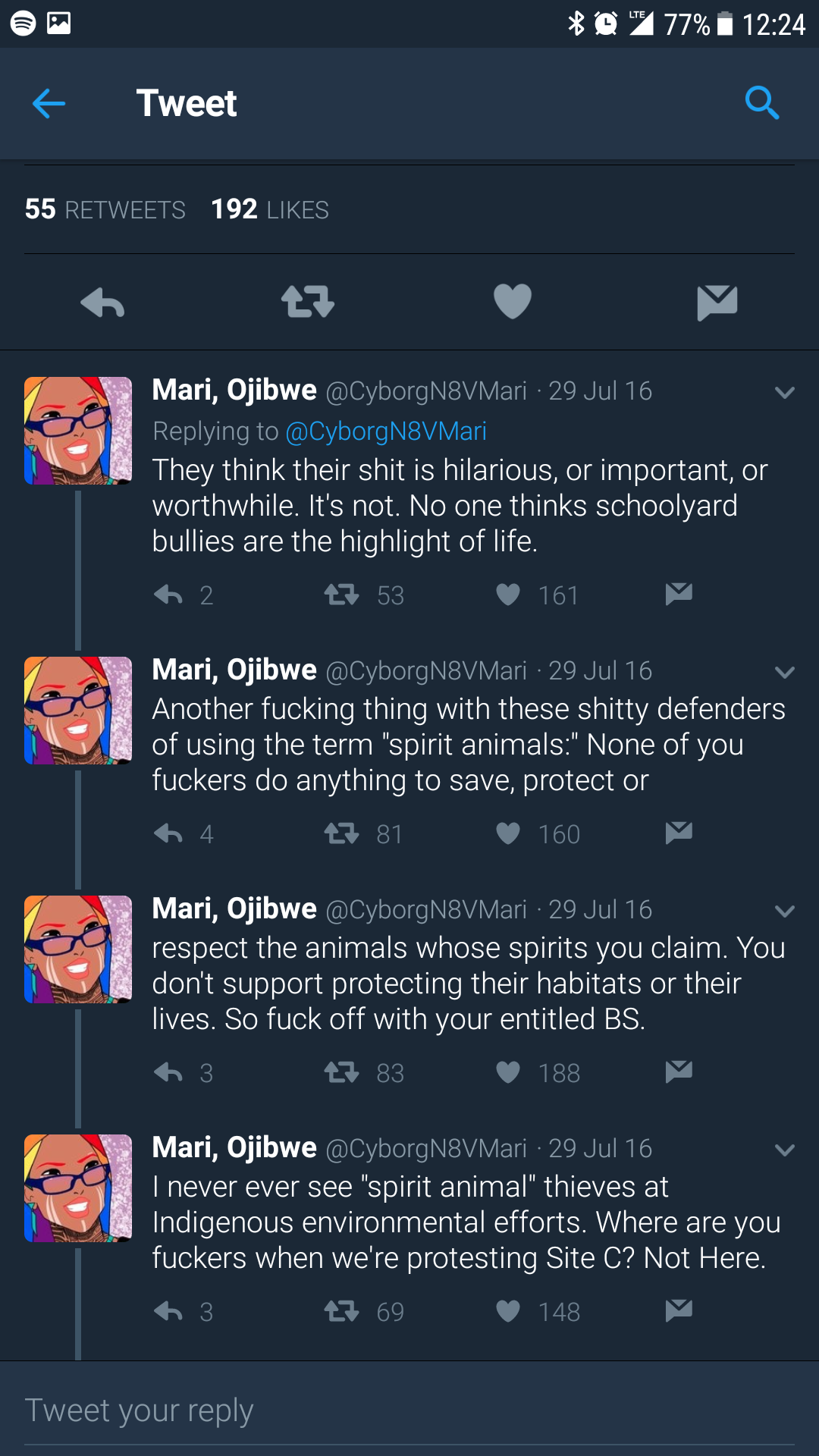
Task: Send the main tweet via direct message
Action: coord(717,303)
